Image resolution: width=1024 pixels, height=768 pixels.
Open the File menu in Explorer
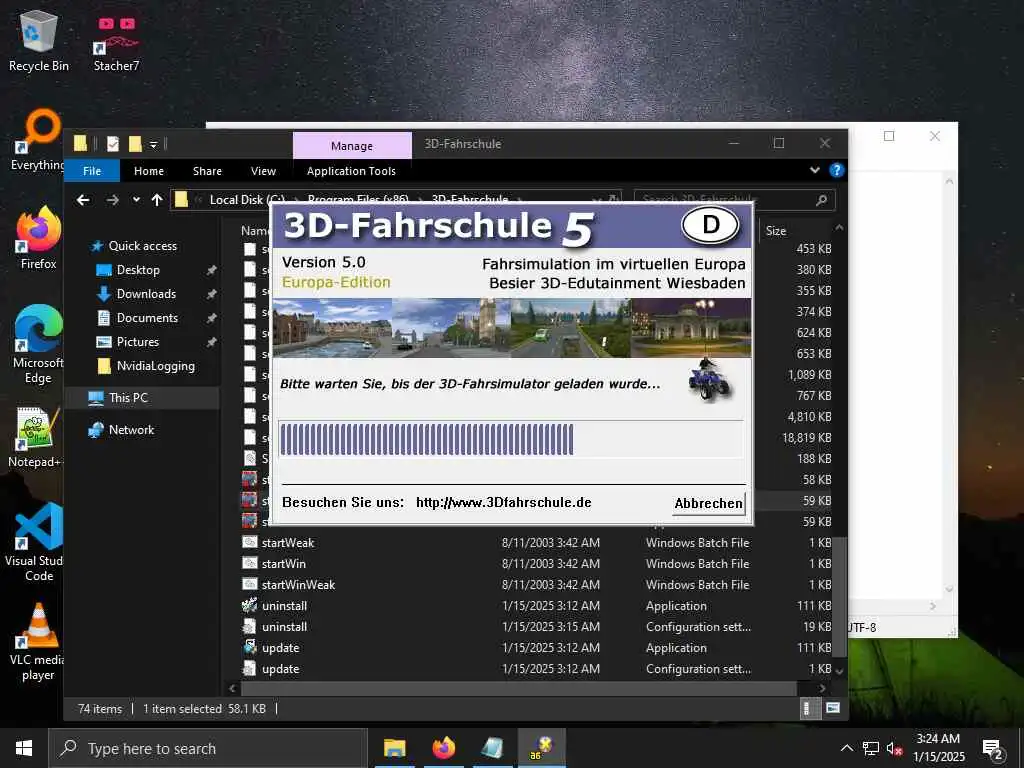click(92, 171)
